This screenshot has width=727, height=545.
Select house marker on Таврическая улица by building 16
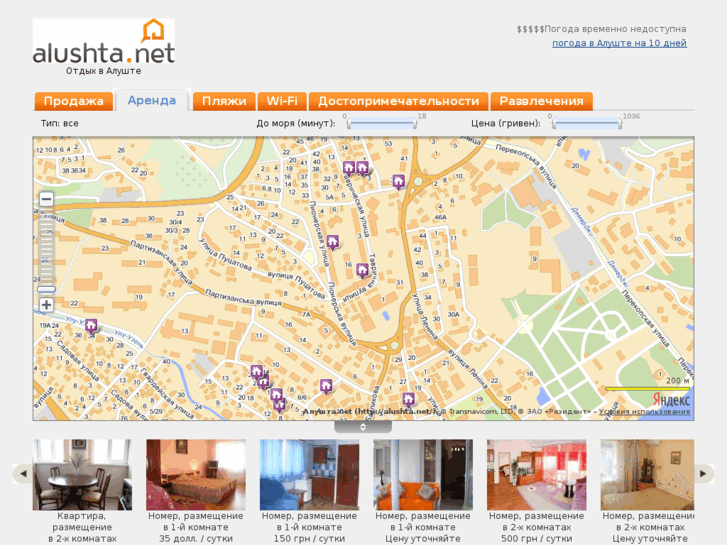coord(362,270)
